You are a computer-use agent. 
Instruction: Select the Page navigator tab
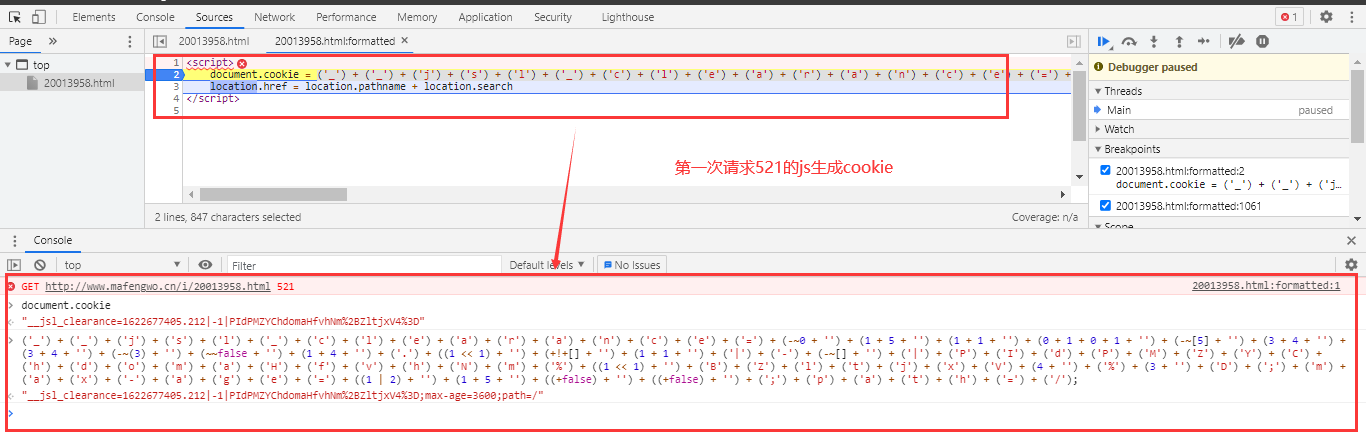tap(20, 41)
